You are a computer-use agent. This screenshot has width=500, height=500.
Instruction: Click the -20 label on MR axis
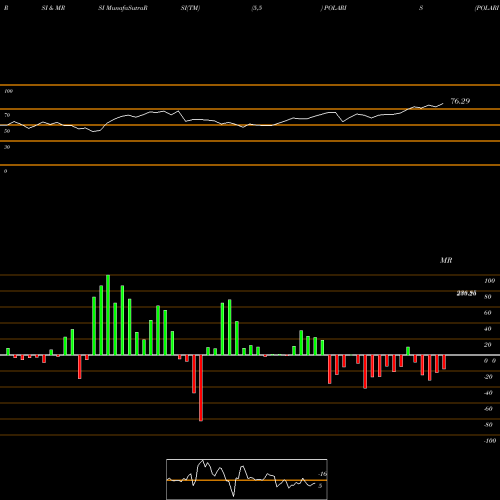pyautogui.click(x=488, y=377)
